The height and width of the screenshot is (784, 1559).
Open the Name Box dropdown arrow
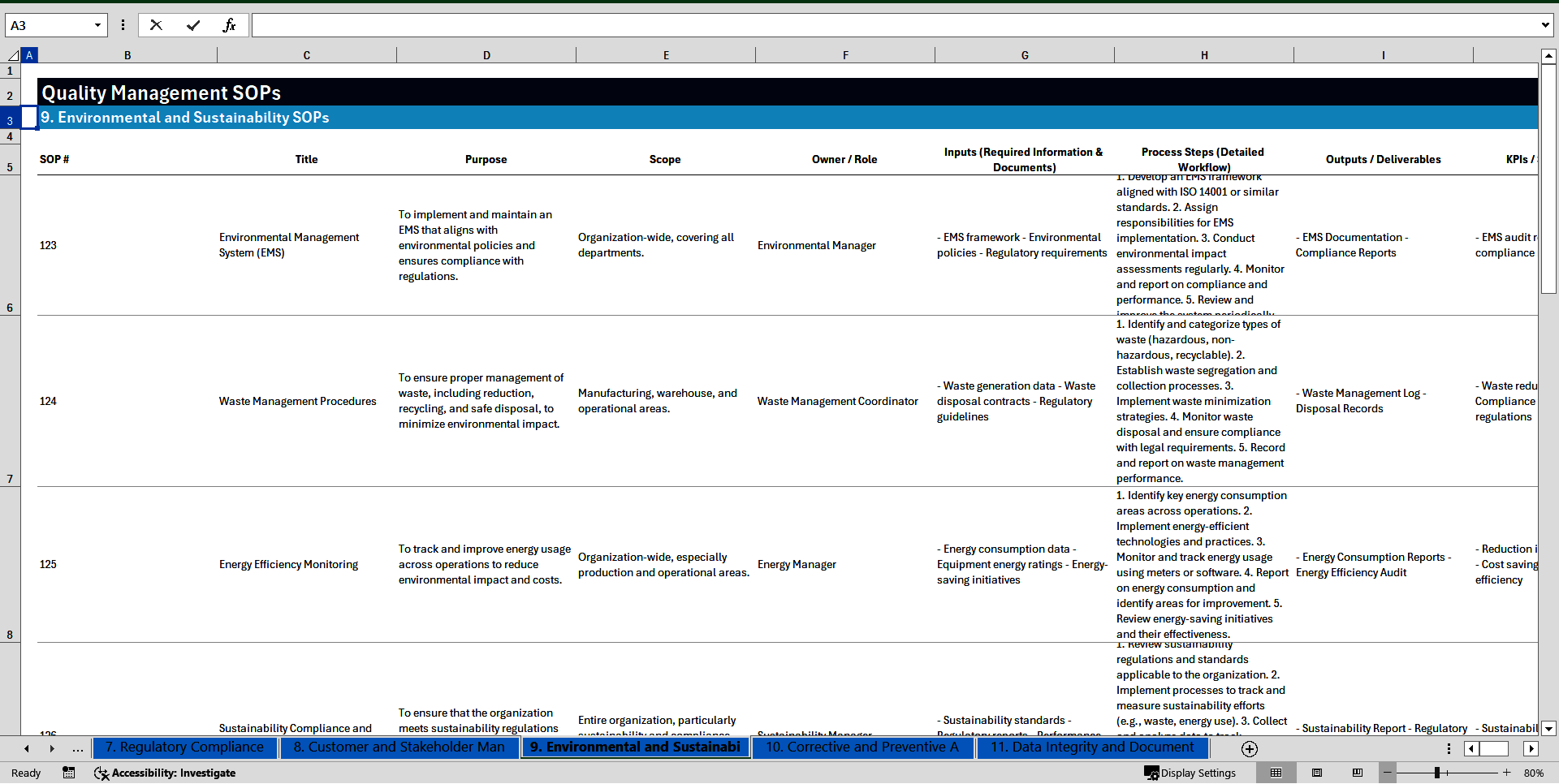tap(97, 25)
